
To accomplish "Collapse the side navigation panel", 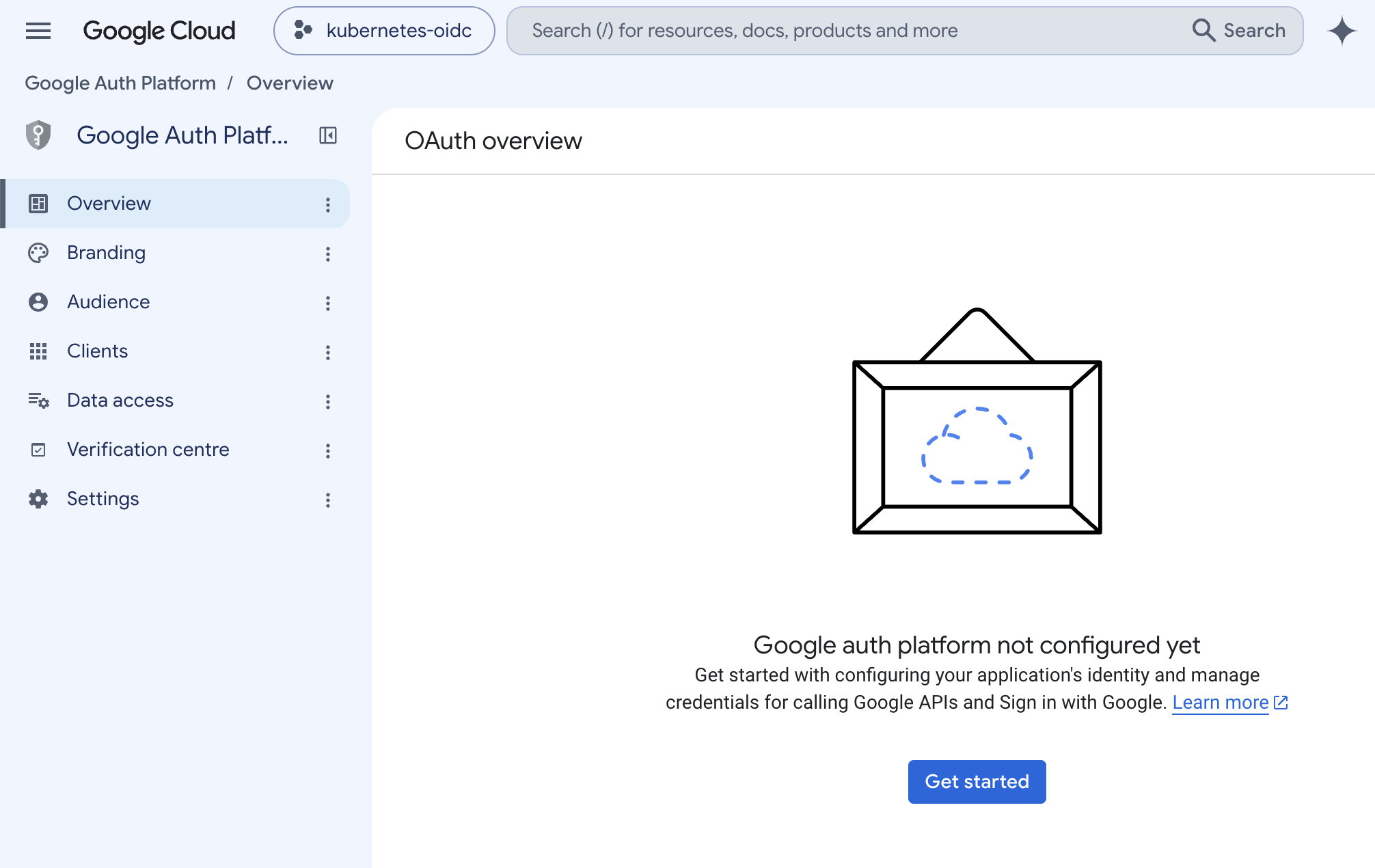I will [x=328, y=135].
